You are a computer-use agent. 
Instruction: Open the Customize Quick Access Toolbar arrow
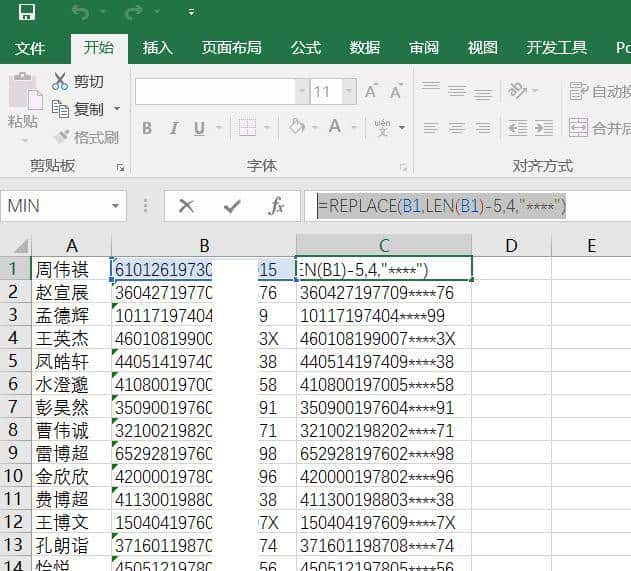[x=191, y=12]
